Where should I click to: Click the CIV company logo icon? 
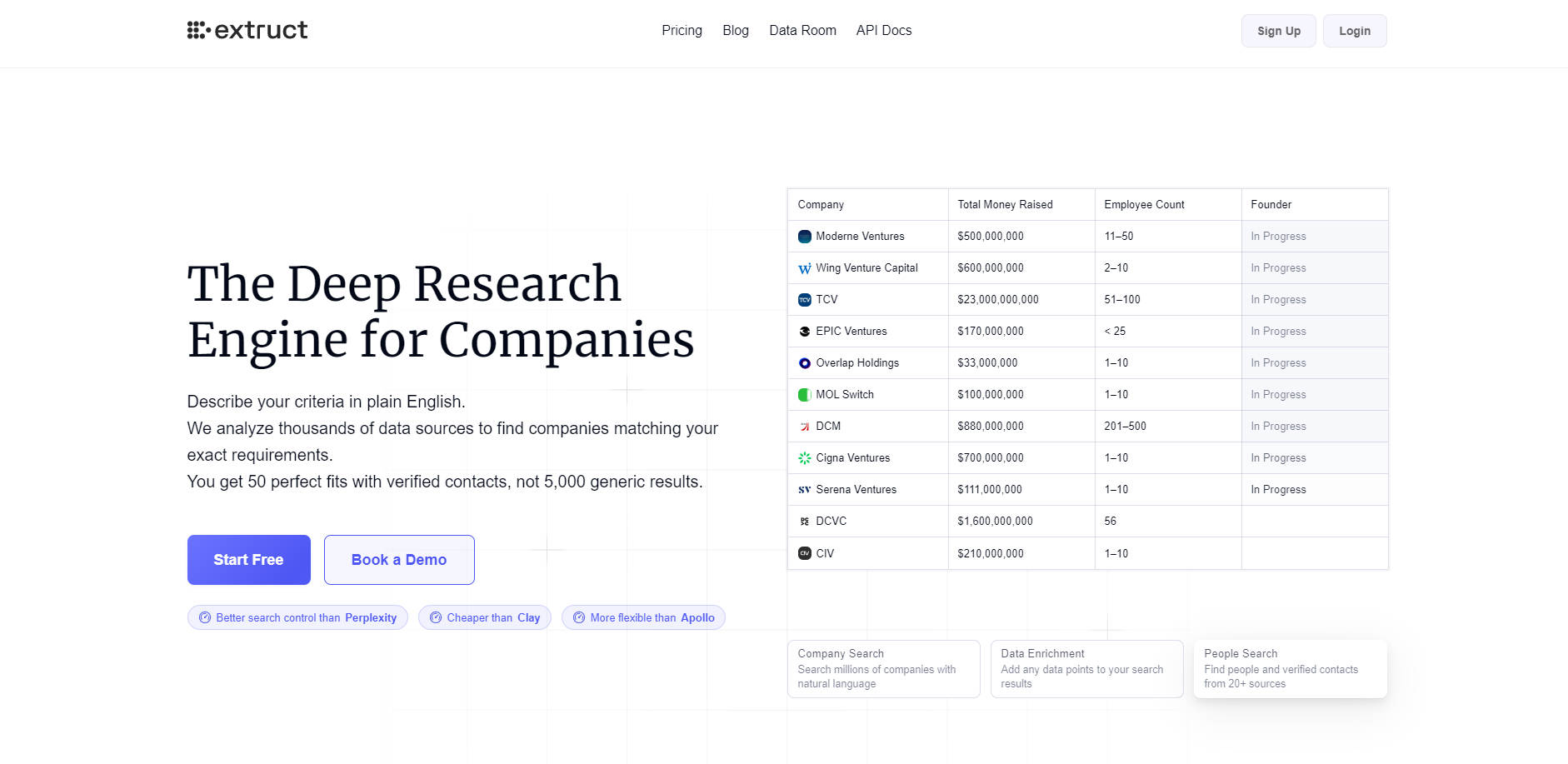click(804, 553)
